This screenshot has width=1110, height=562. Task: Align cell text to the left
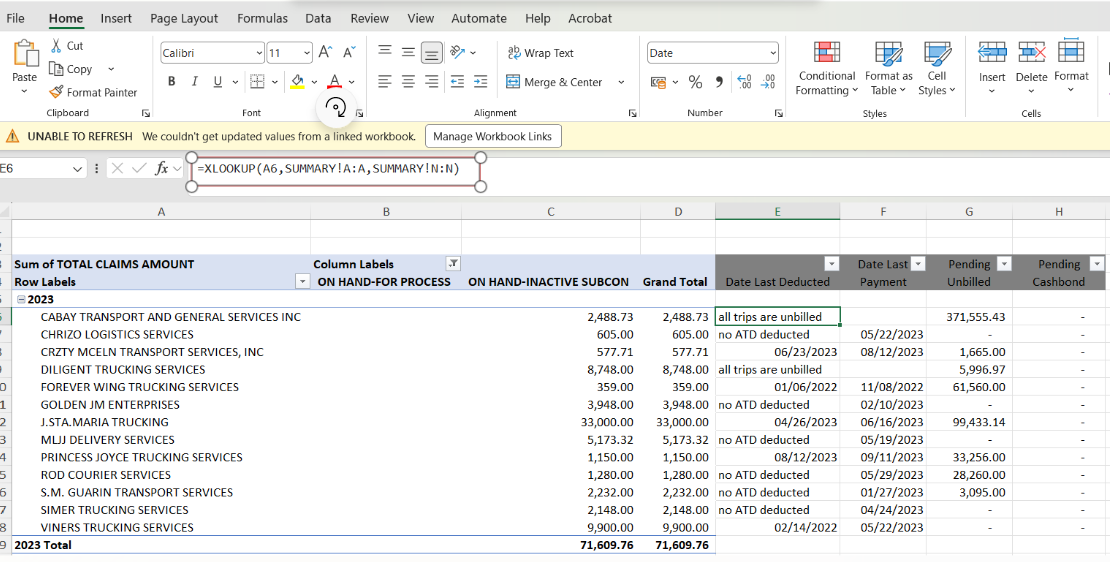384,82
